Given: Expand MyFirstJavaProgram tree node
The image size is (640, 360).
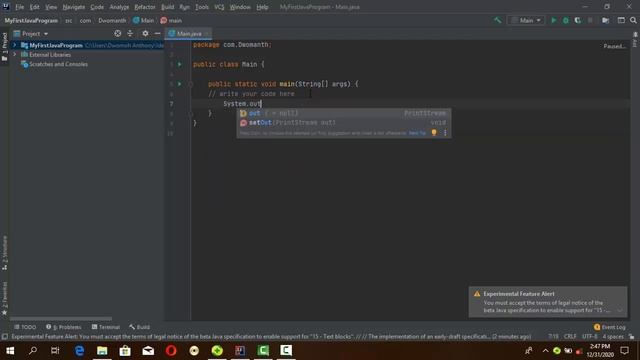Looking at the screenshot, I should point(15,45).
